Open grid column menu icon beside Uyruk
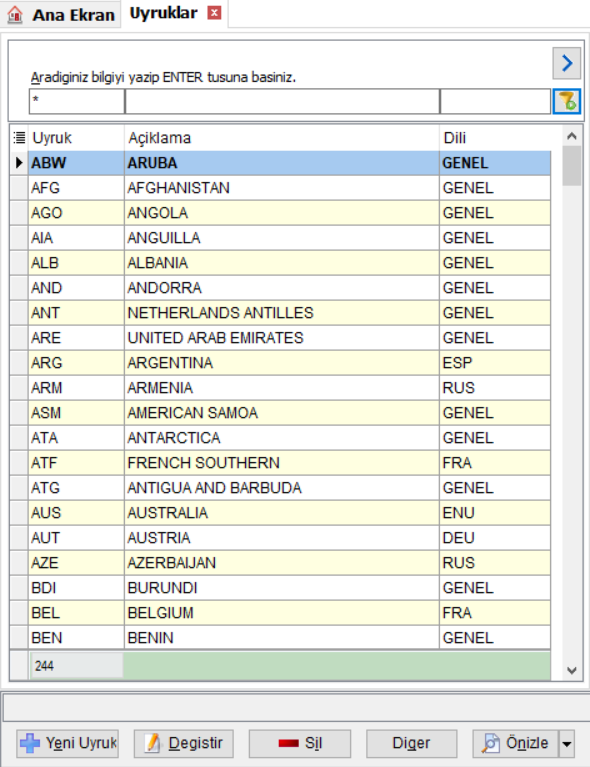The image size is (590, 767). 19,137
